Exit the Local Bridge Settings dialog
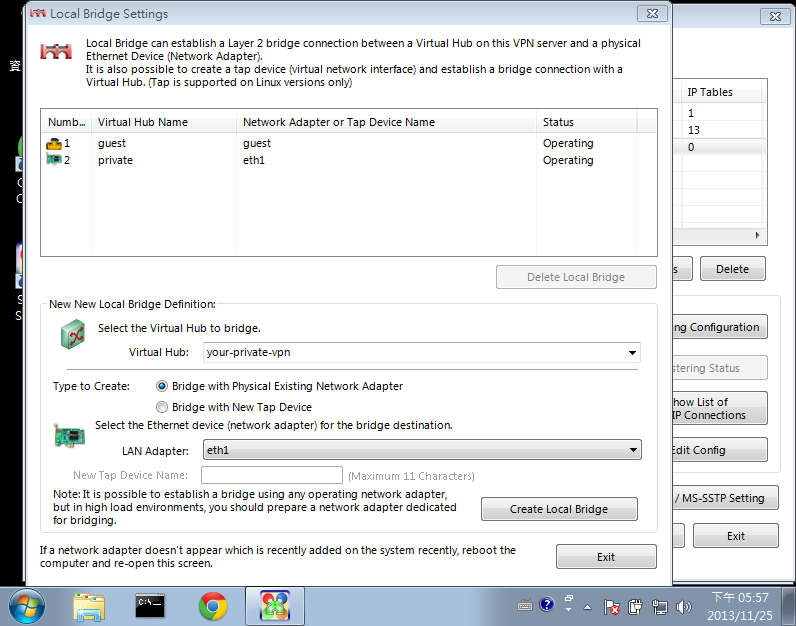Image resolution: width=796 pixels, height=626 pixels. click(x=606, y=557)
